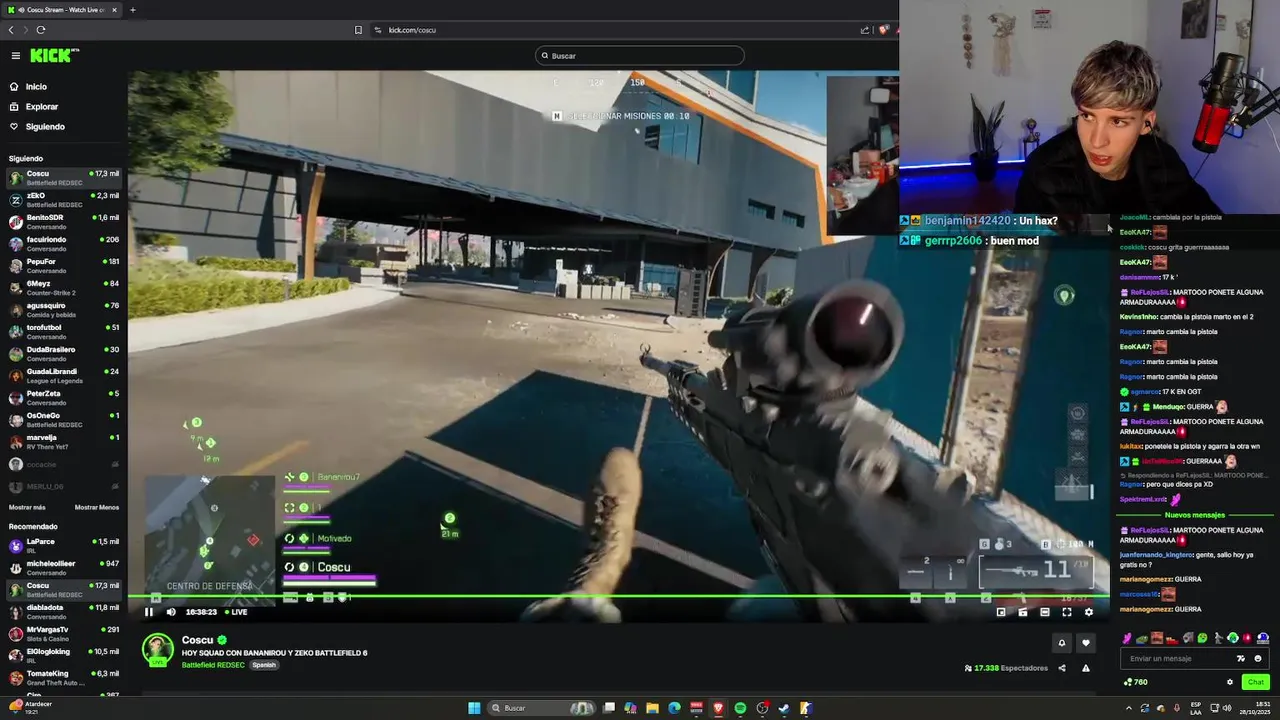Open ElGlogloking recommended channel

pyautogui.click(x=64, y=656)
